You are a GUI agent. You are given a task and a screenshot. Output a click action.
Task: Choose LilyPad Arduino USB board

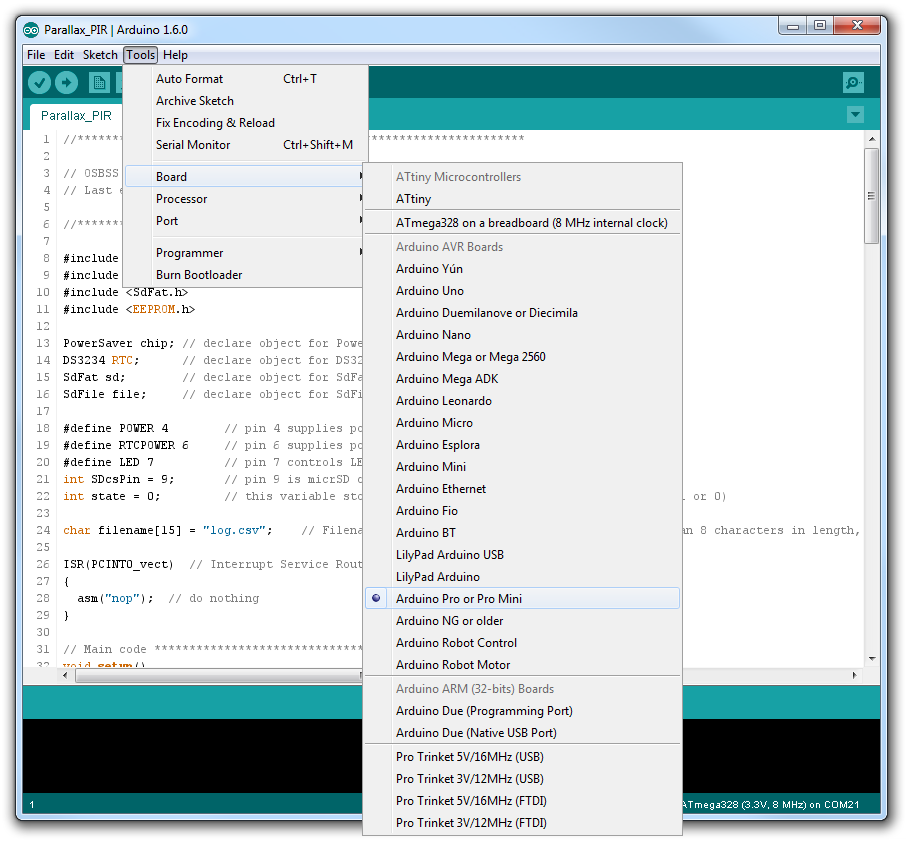point(522,555)
